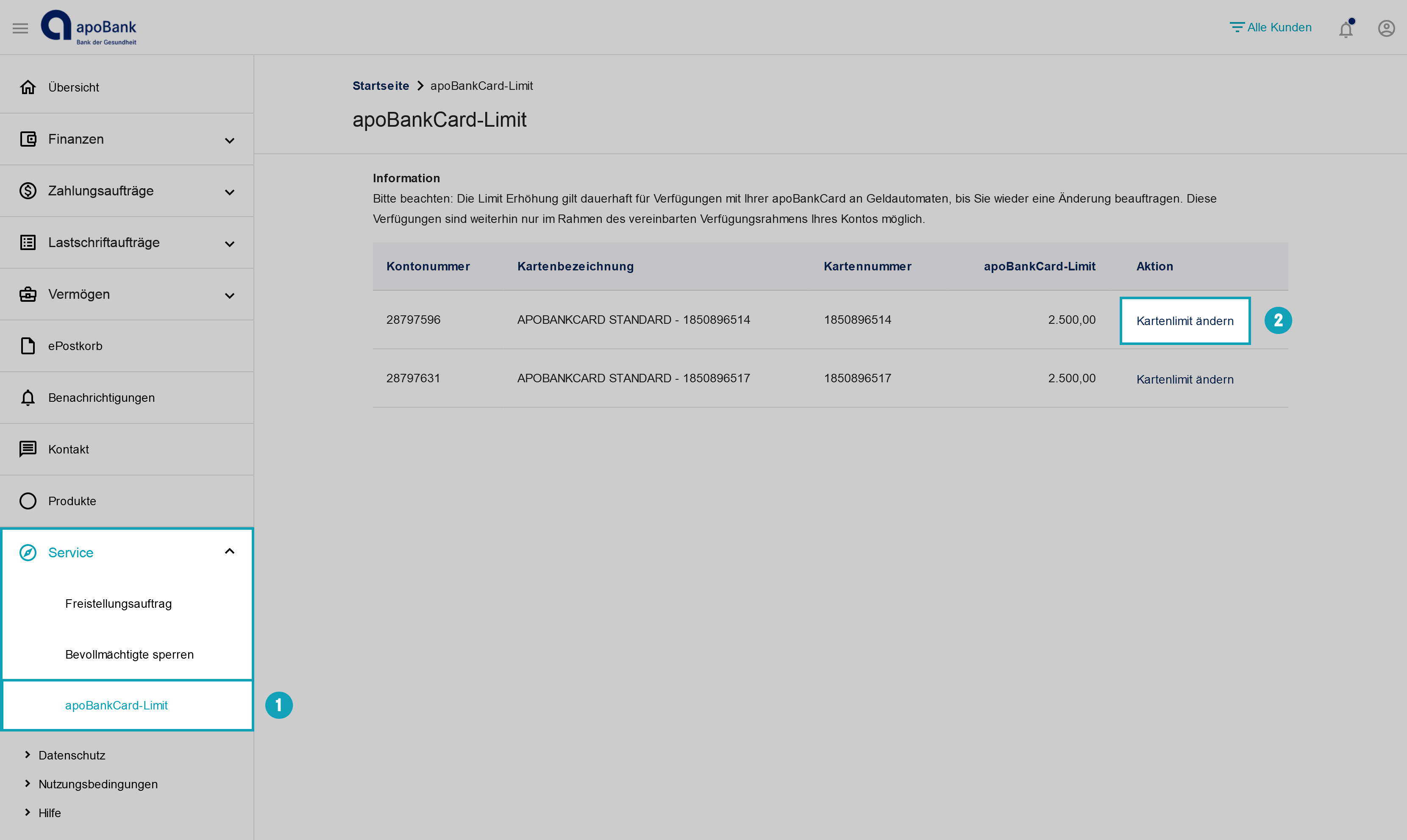
Task: Open the hamburger menu icon
Action: tap(20, 28)
